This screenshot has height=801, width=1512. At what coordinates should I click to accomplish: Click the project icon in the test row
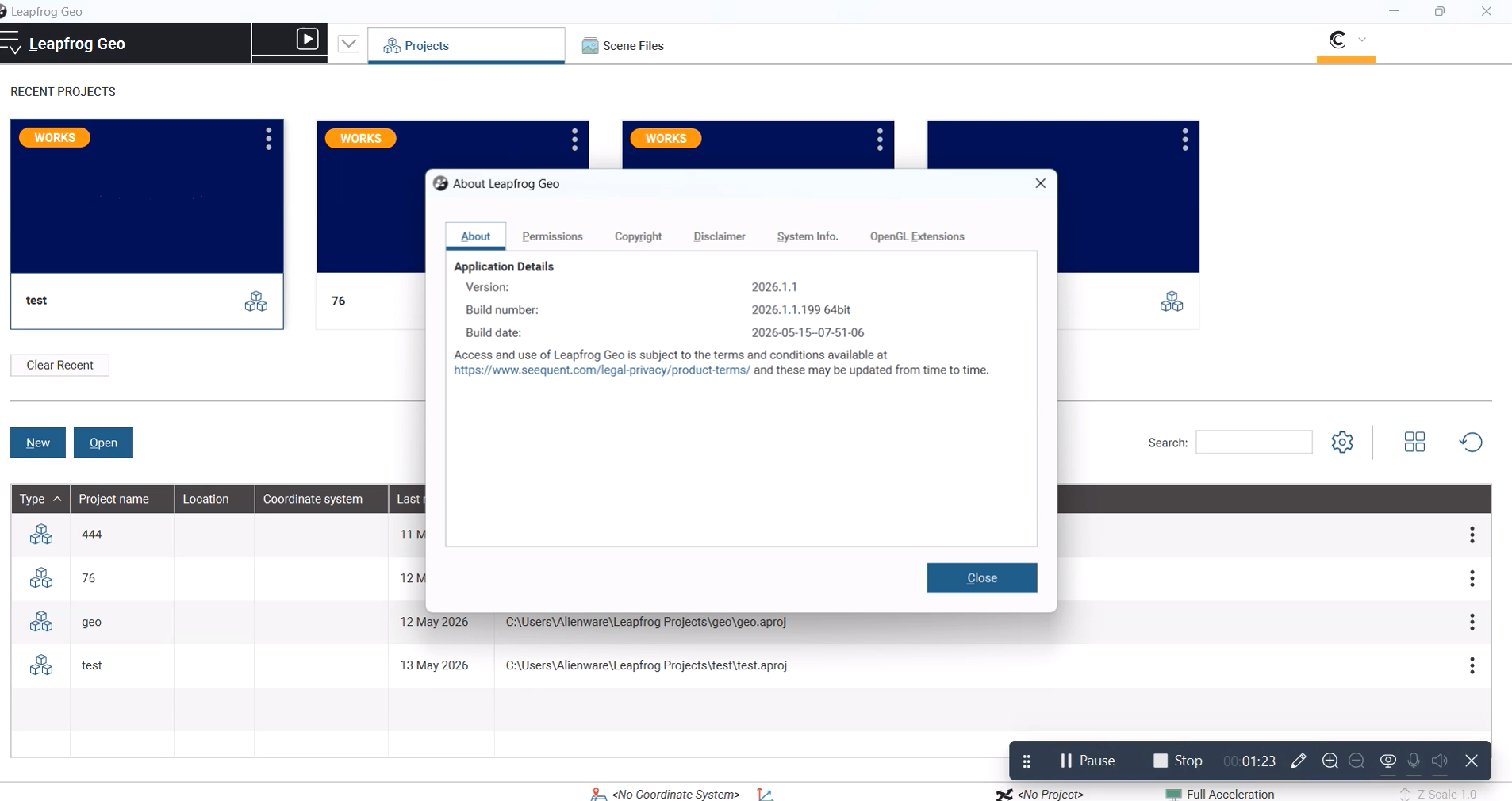[x=41, y=665]
